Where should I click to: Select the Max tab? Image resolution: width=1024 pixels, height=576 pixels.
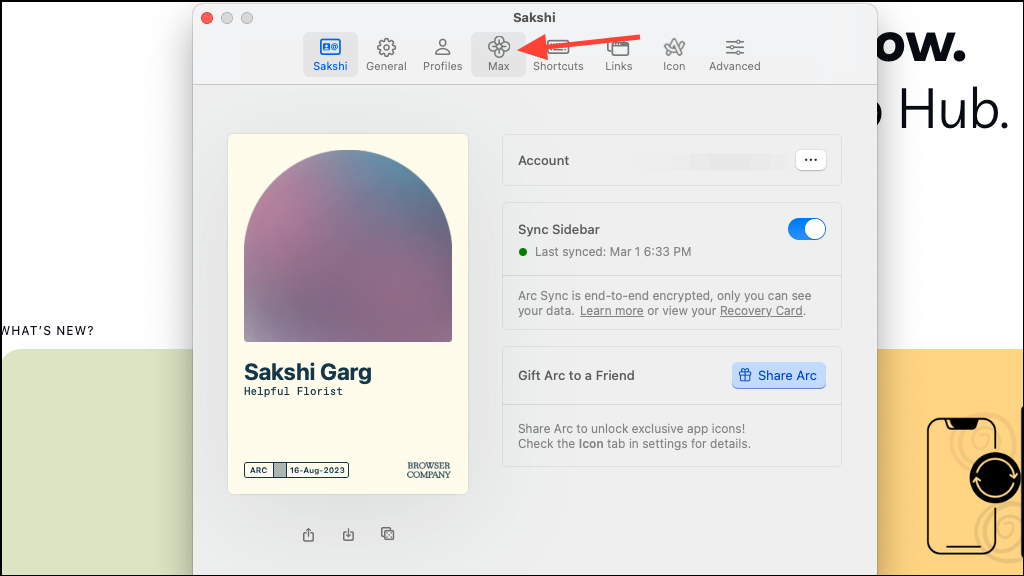point(498,55)
